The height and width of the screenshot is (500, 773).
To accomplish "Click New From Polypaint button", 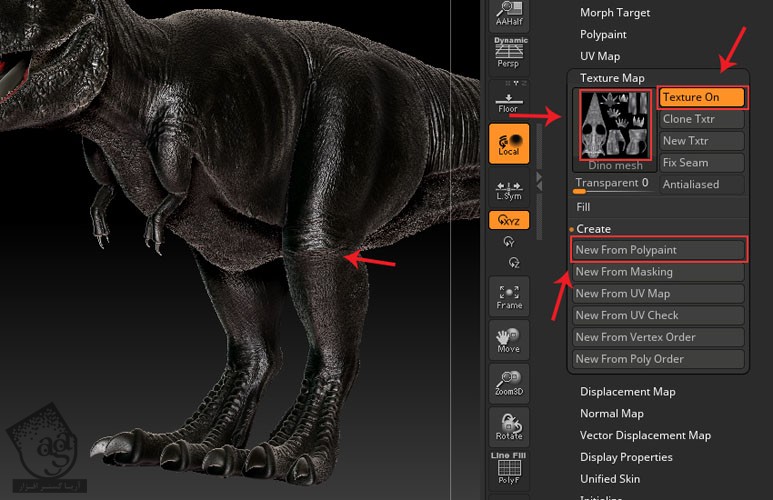I will [x=658, y=250].
